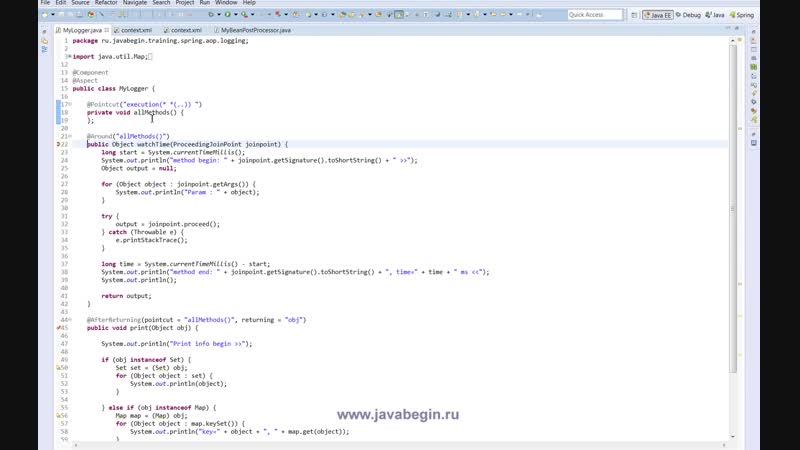The image size is (800, 450).
Task: Click the warning icon beside line 50
Action: 58,368
